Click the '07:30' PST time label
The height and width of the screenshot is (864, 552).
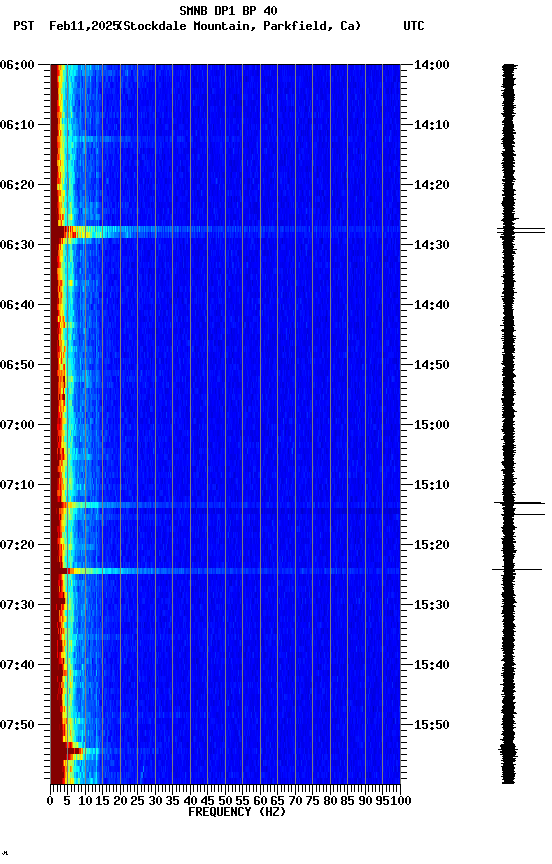point(17,606)
